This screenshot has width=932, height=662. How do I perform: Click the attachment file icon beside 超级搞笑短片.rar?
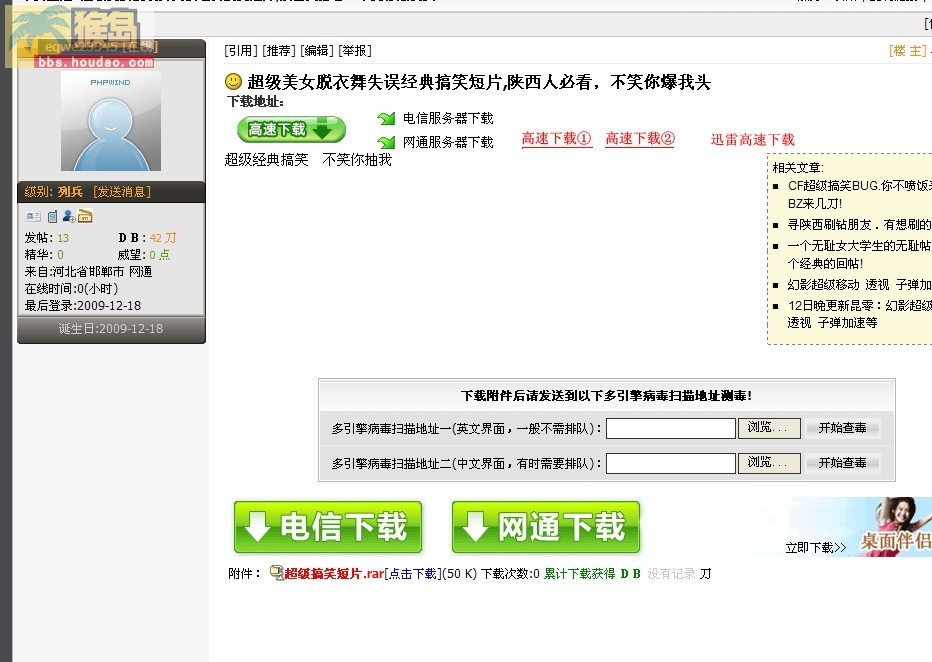pos(276,572)
